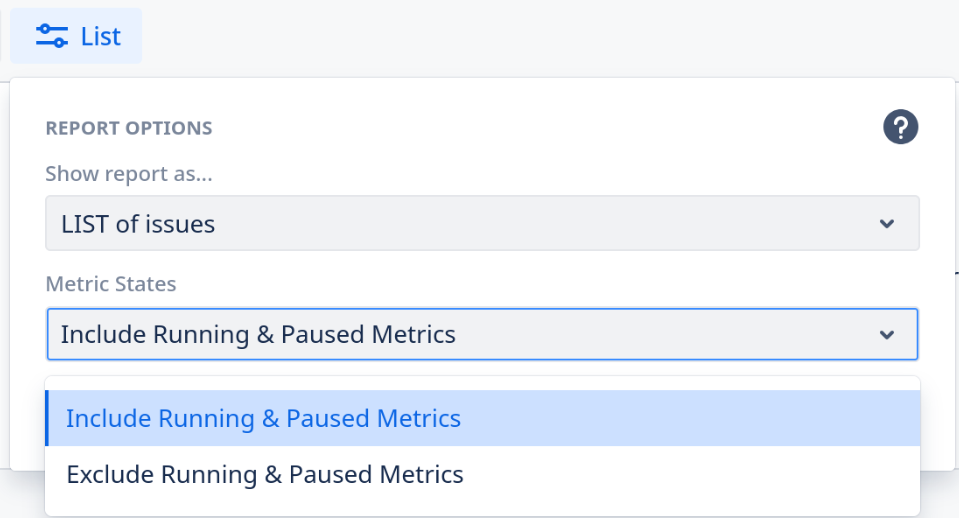
Task: Click the "List" text label
Action: [101, 37]
